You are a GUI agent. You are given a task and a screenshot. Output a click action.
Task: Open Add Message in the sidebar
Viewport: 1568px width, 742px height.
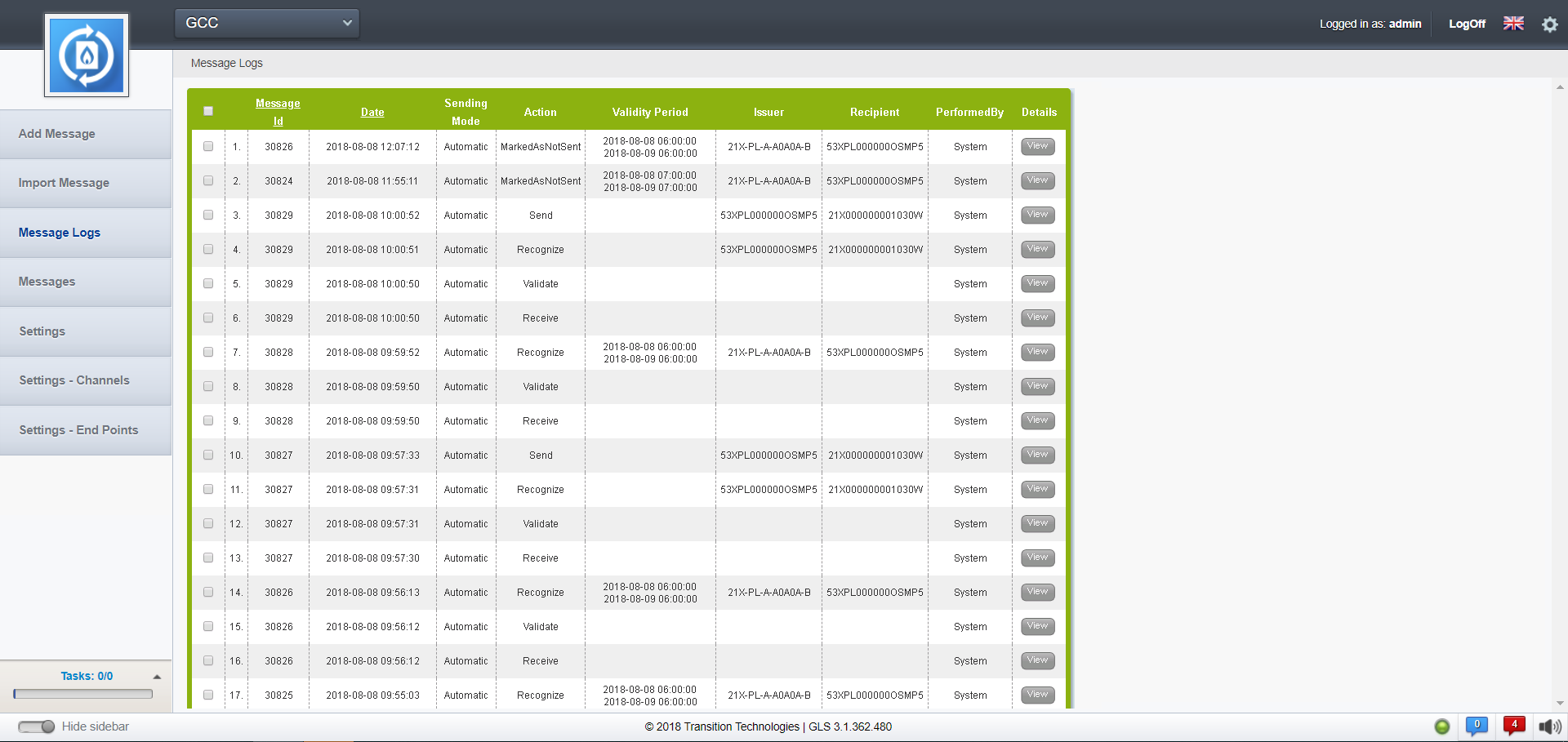[x=57, y=134]
